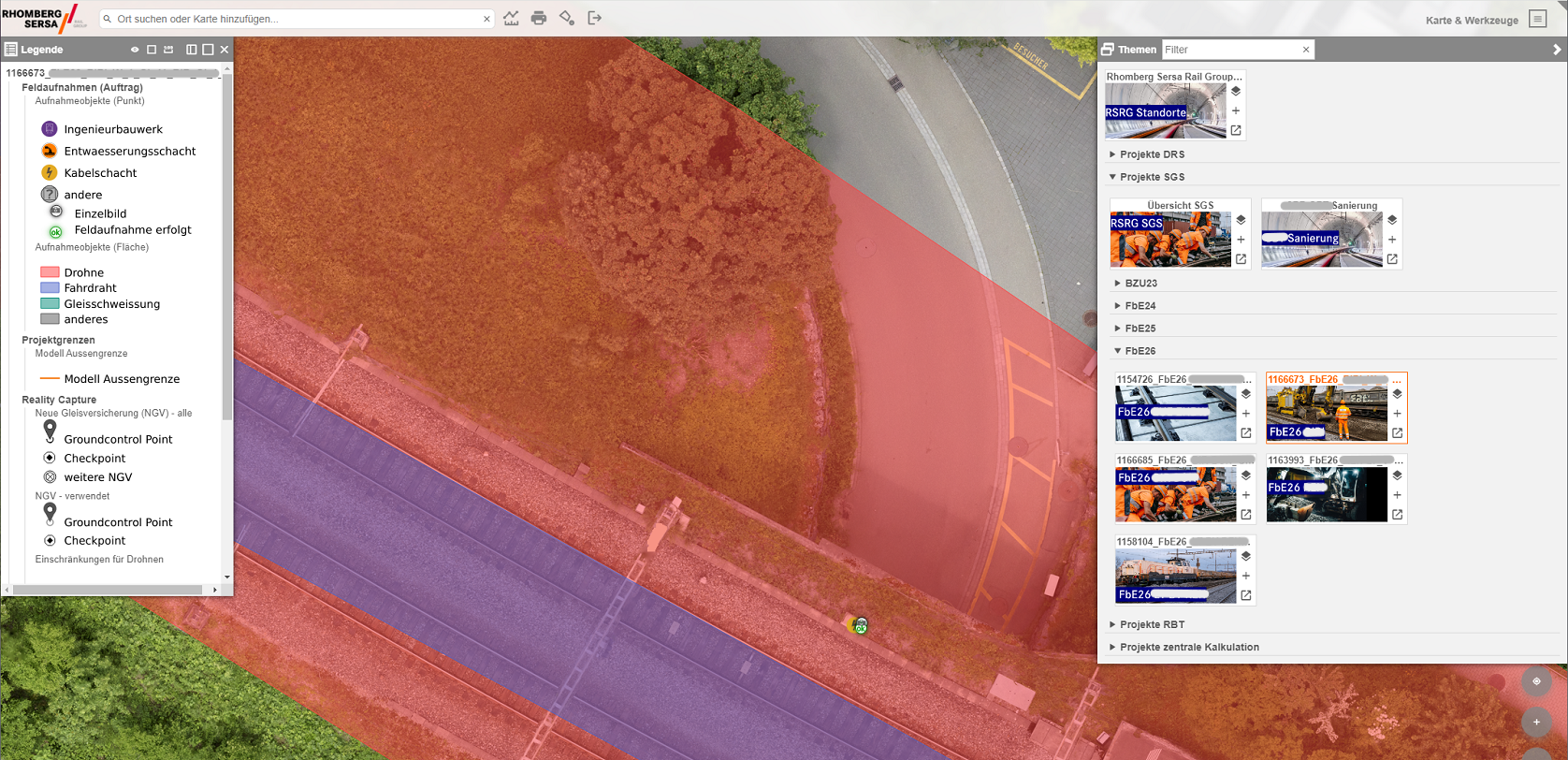Click layers icon on 1158104_FbE26 card

1246,556
